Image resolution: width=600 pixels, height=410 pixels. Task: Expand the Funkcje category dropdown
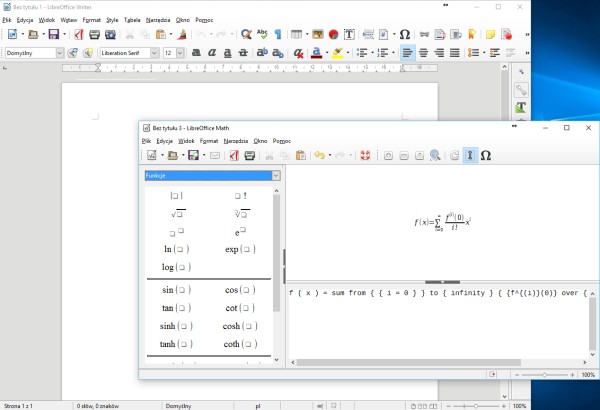point(278,175)
